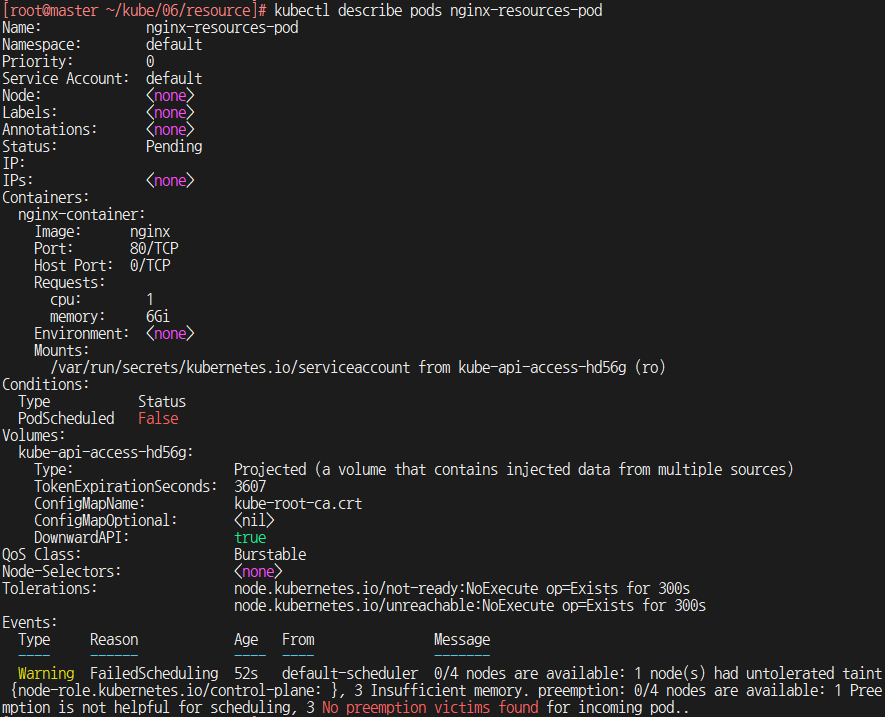
Task: Click the Image value nginx
Action: 150,231
